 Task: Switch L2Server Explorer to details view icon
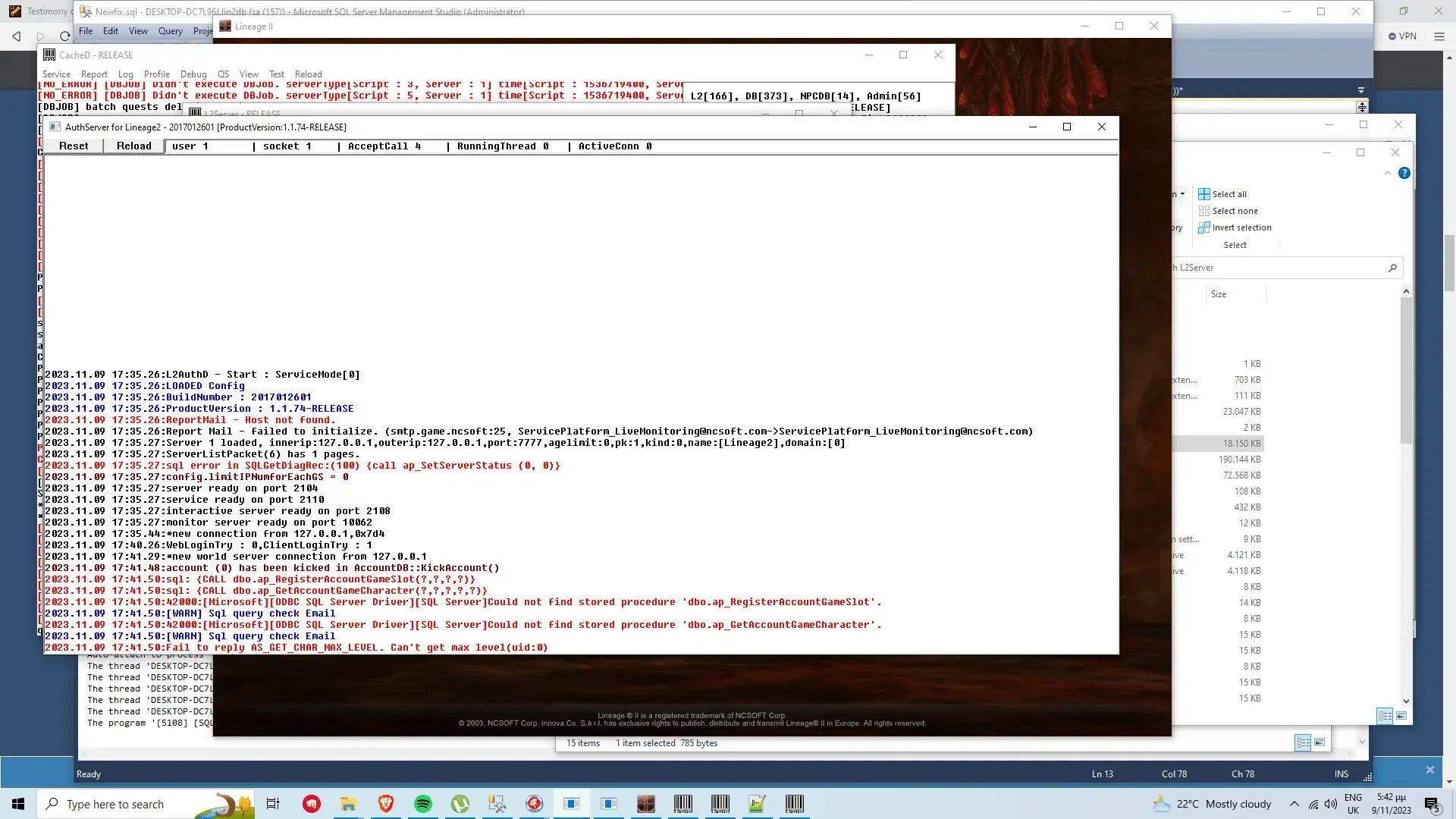point(1385,716)
